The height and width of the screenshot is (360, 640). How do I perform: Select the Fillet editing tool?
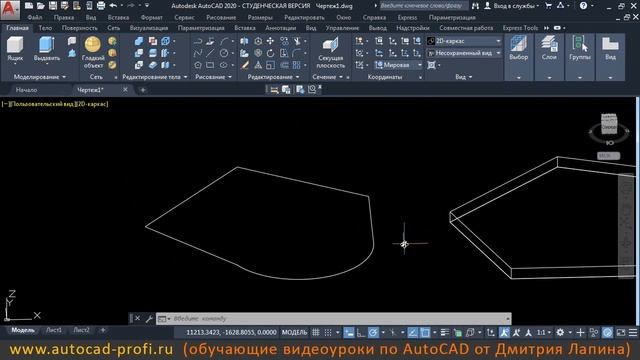tap(297, 53)
